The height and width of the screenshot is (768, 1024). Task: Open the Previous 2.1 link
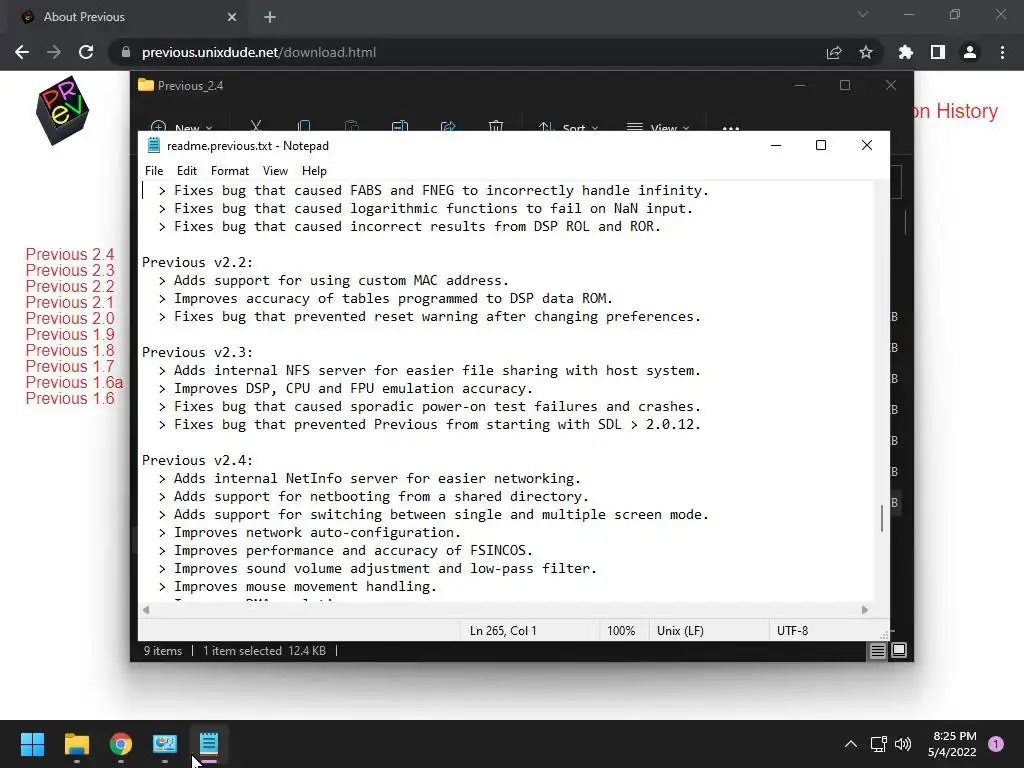(70, 302)
